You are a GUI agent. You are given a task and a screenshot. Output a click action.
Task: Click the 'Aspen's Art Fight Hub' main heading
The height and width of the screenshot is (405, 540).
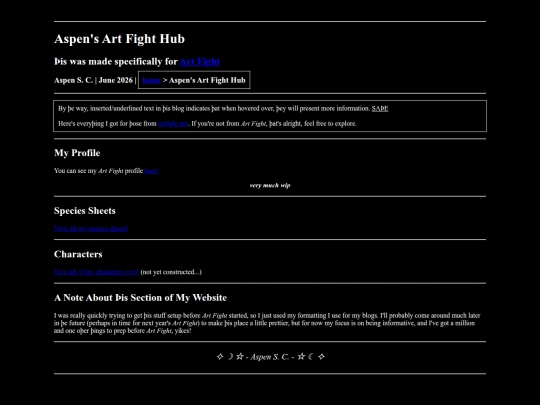[x=120, y=39]
